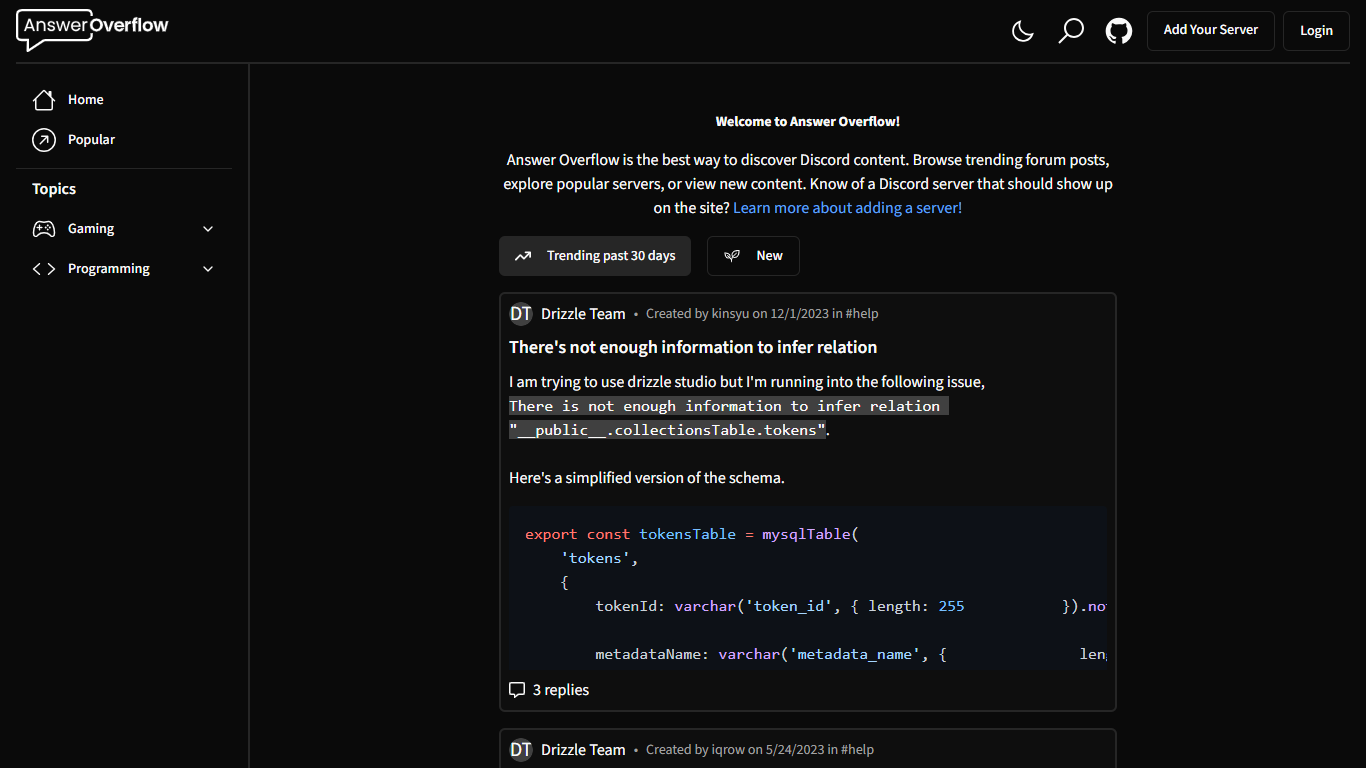The height and width of the screenshot is (768, 1366).
Task: Open Learn more about adding a server link
Action: (x=847, y=208)
